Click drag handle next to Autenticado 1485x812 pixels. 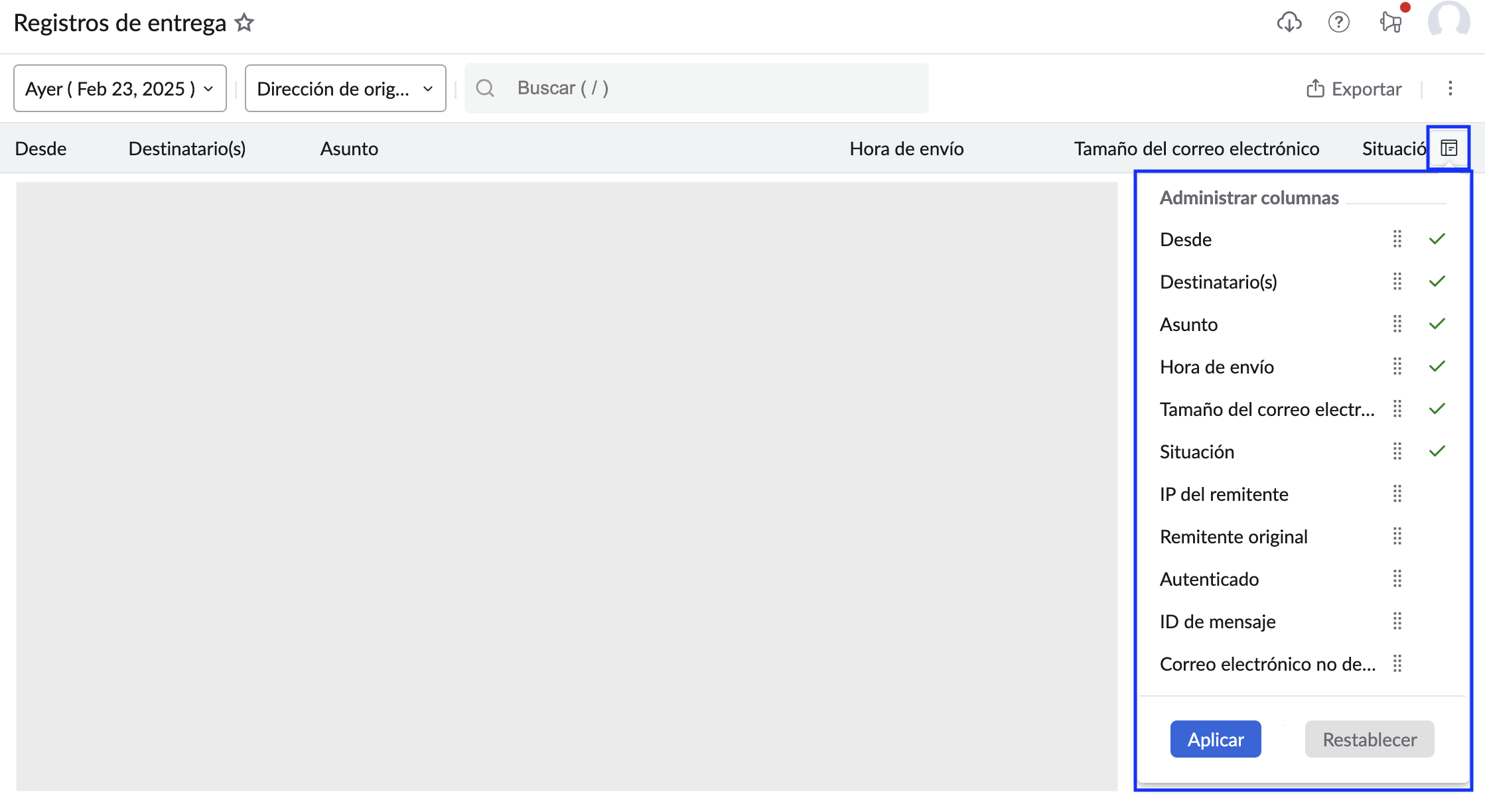click(1397, 578)
